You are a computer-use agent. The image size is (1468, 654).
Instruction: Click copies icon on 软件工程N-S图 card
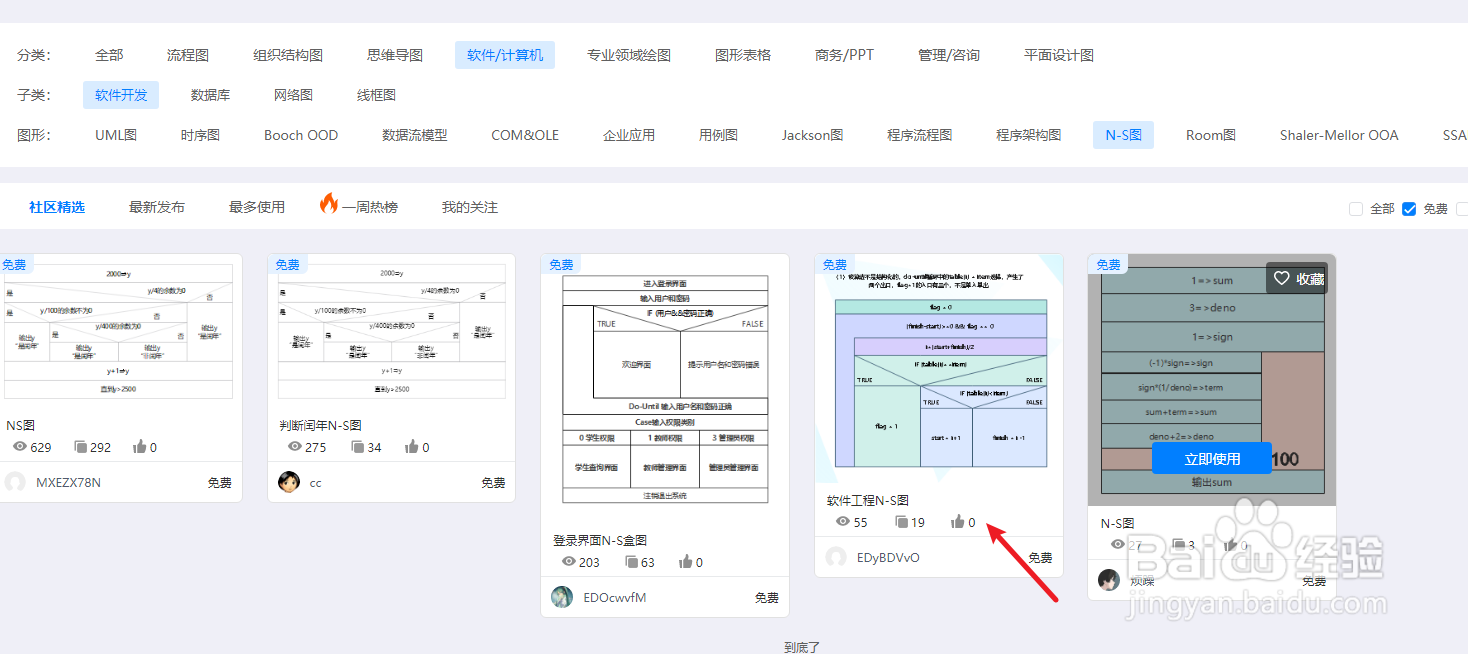[901, 522]
